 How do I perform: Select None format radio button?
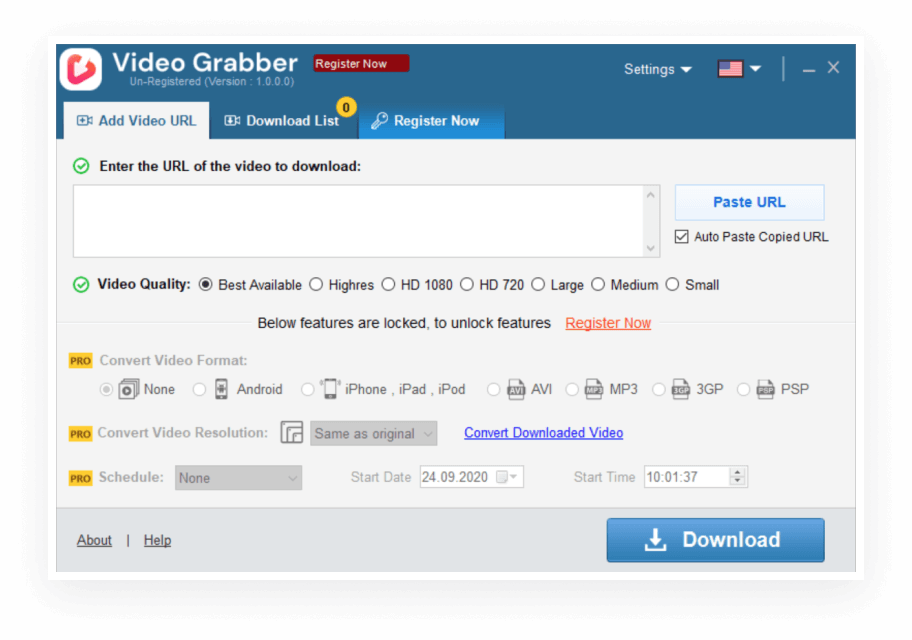[x=106, y=389]
